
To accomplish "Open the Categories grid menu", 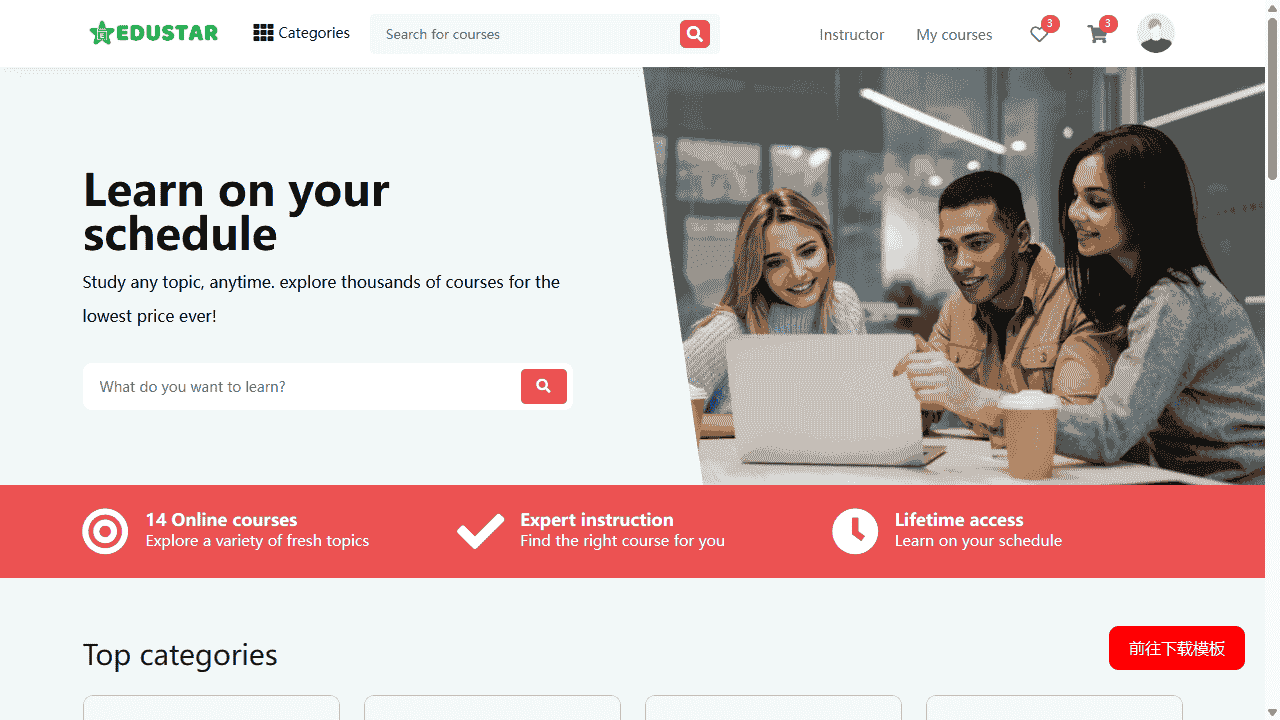I will (301, 33).
